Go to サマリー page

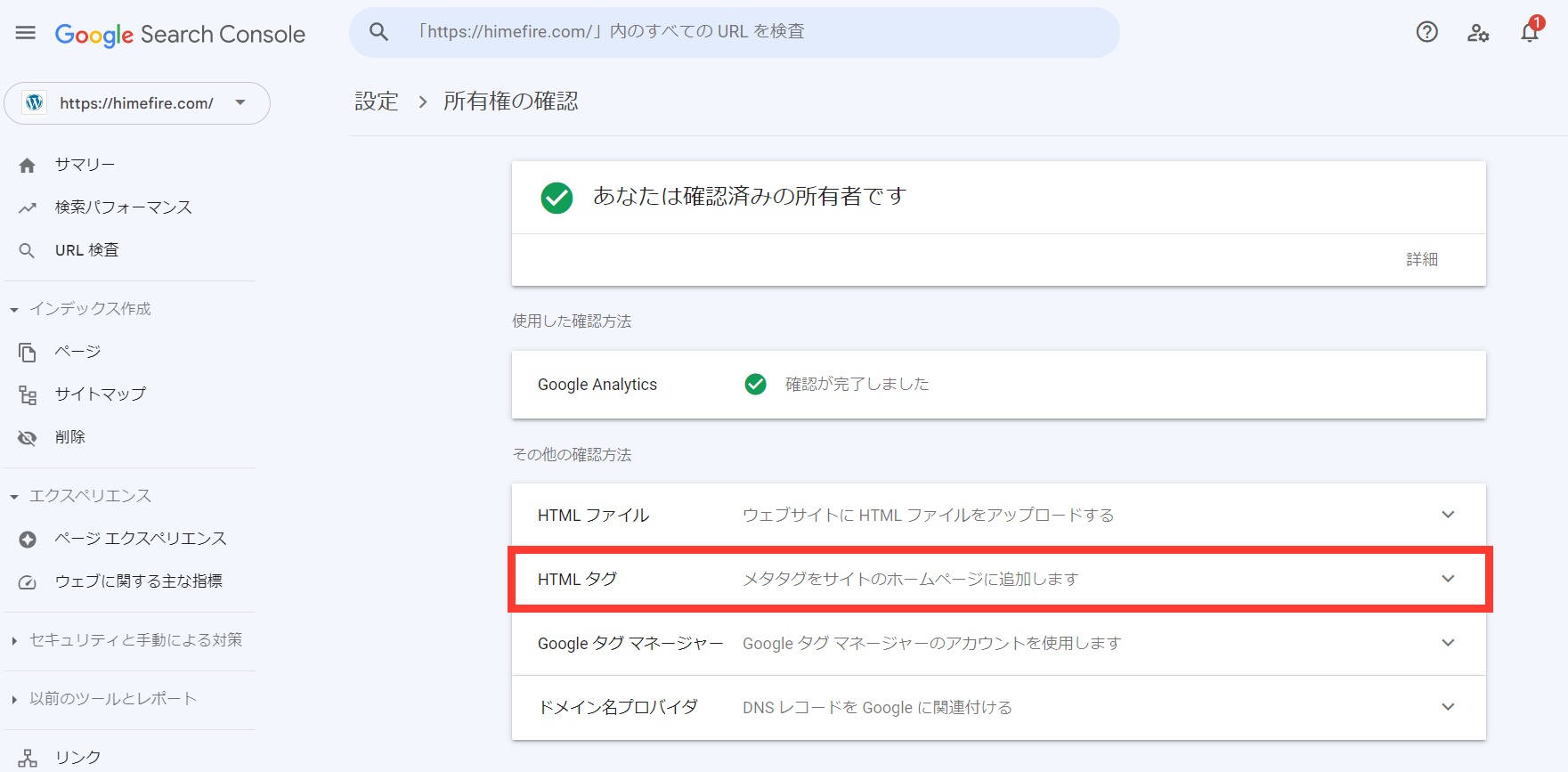tap(85, 165)
